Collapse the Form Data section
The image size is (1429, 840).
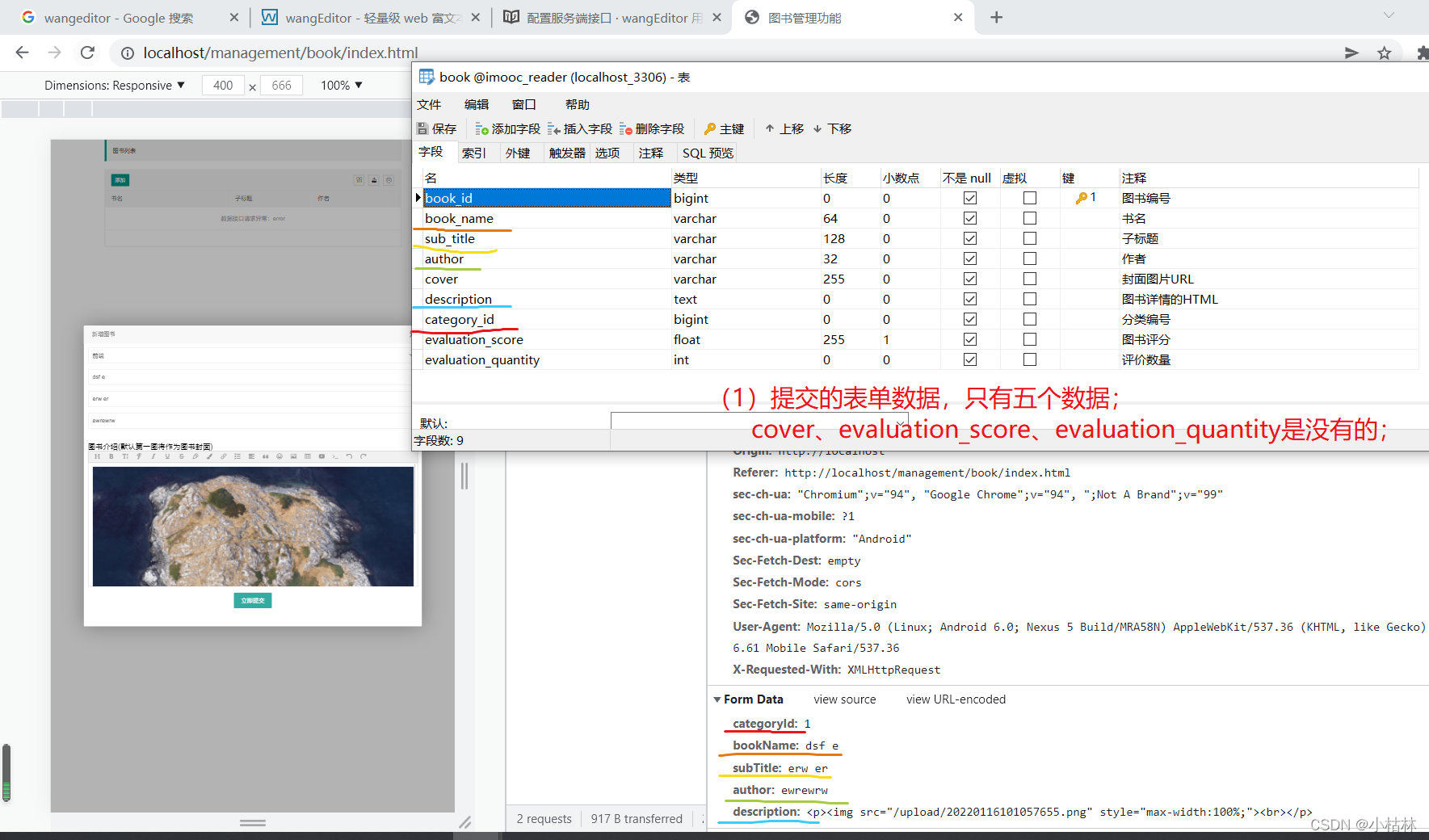pyautogui.click(x=717, y=699)
